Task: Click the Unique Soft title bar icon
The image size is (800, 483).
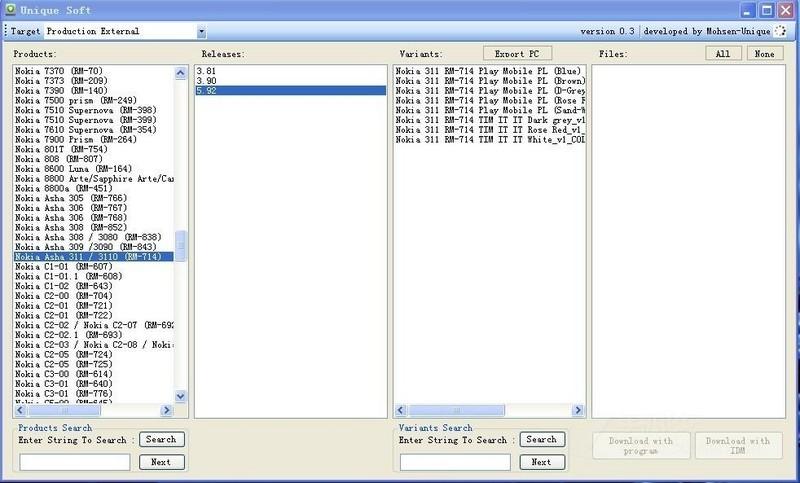Action: (x=9, y=10)
